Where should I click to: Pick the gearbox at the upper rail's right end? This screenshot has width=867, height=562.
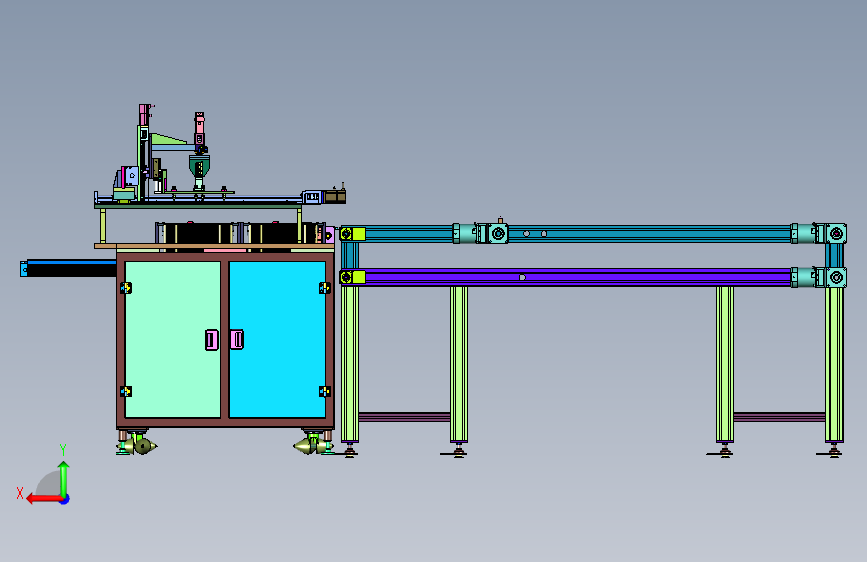[835, 233]
